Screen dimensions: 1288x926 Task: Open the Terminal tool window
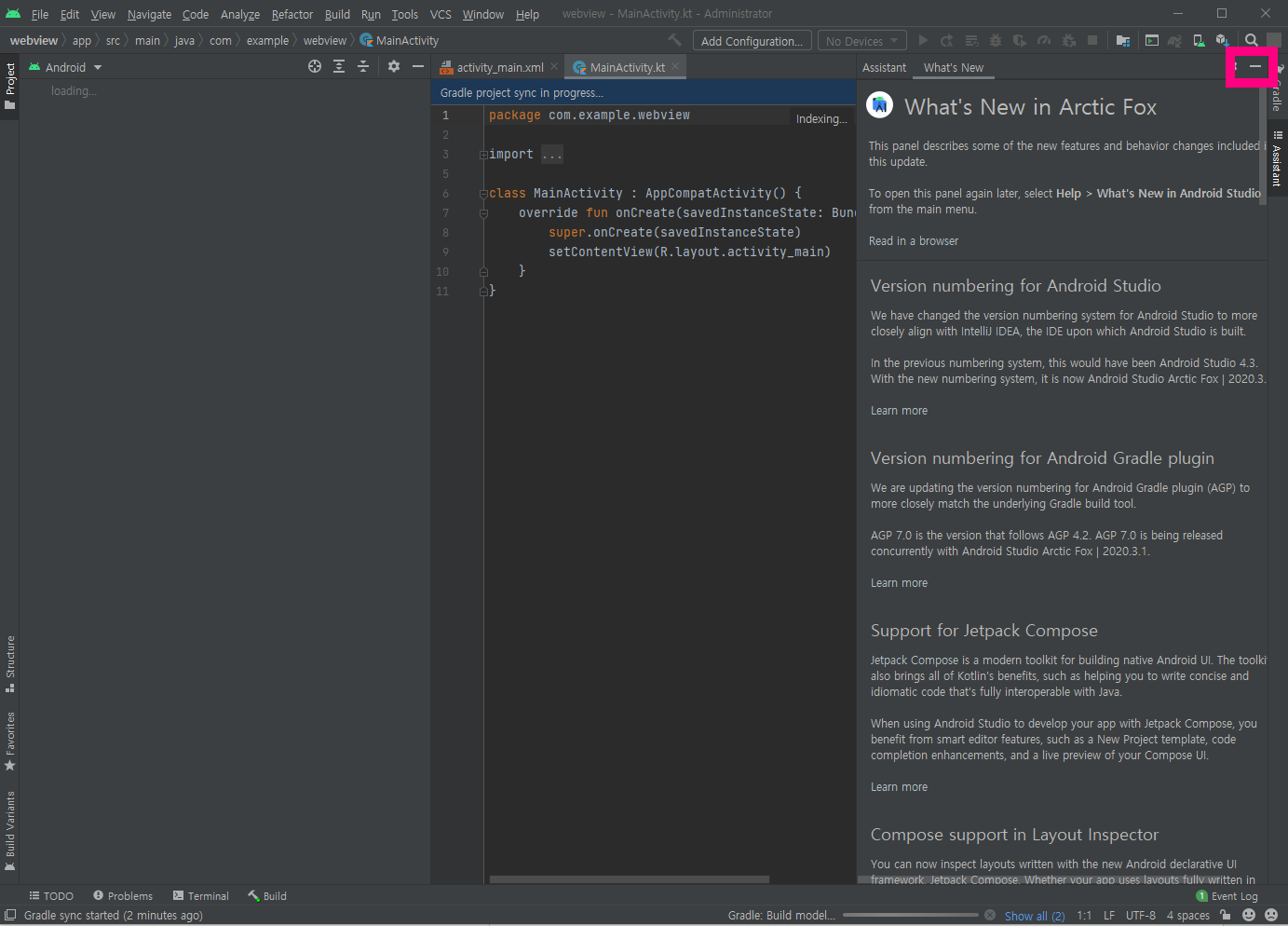[200, 896]
